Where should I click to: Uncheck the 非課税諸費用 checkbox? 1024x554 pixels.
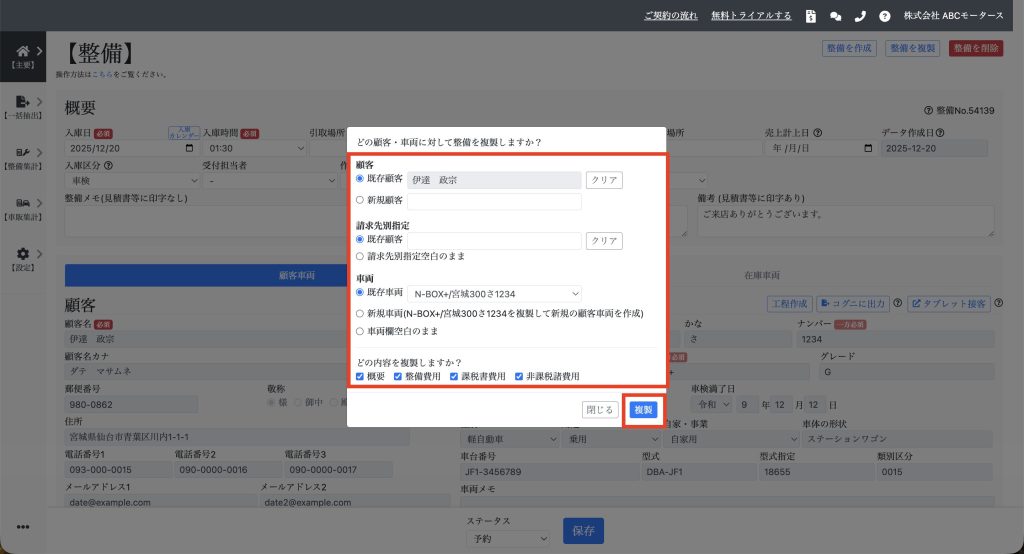519,376
